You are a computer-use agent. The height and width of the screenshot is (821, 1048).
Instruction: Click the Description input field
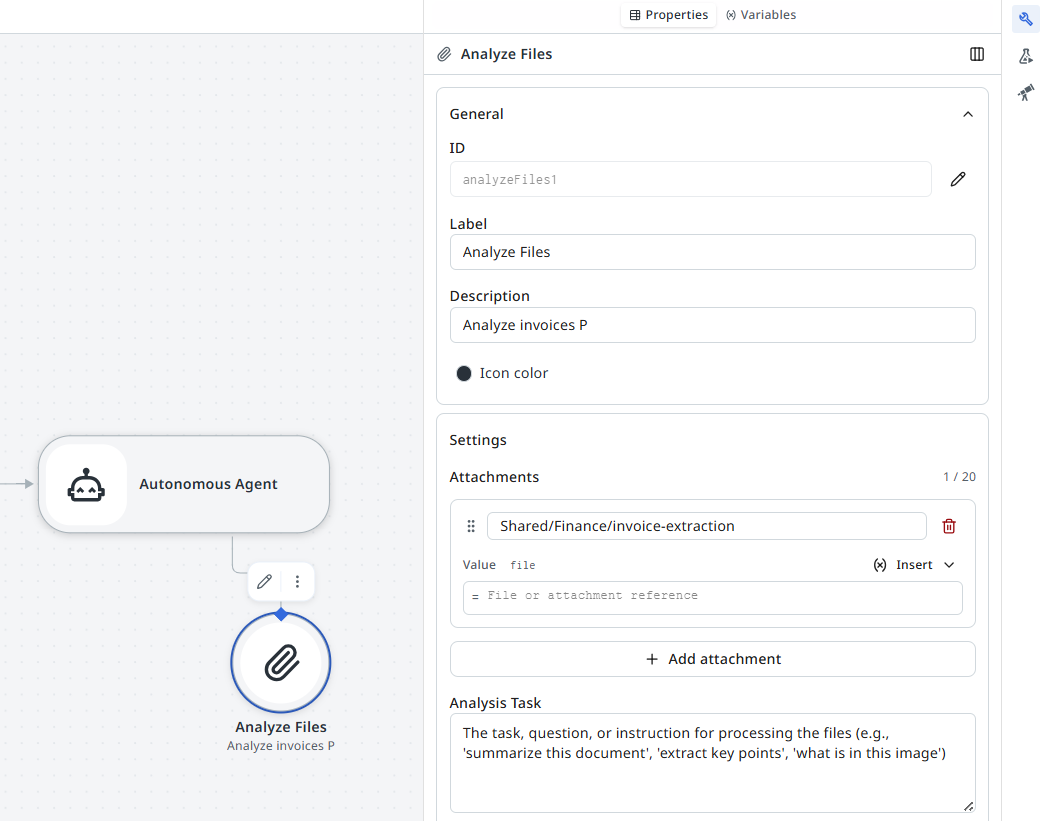point(712,325)
